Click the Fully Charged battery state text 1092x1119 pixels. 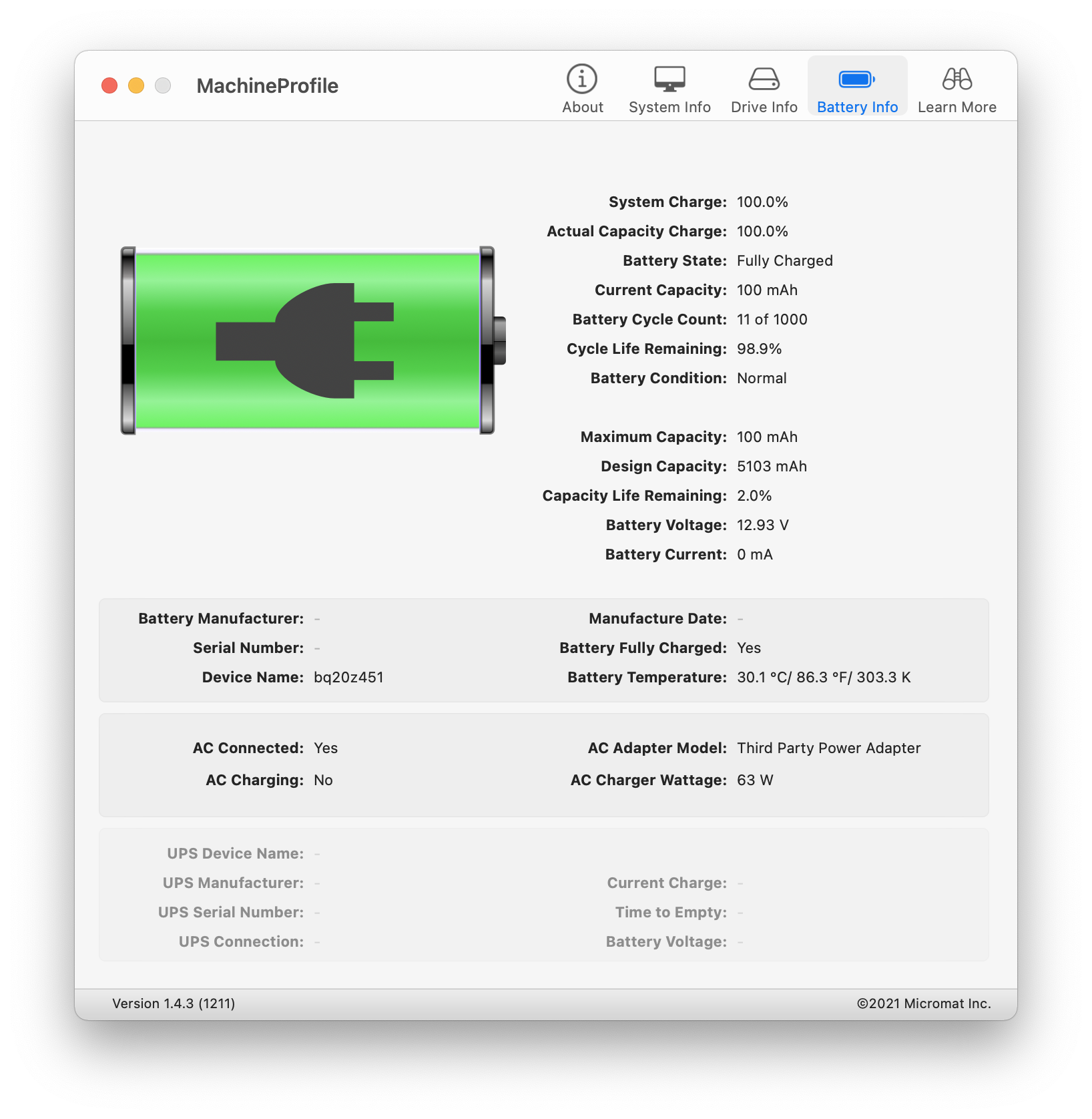[x=784, y=261]
